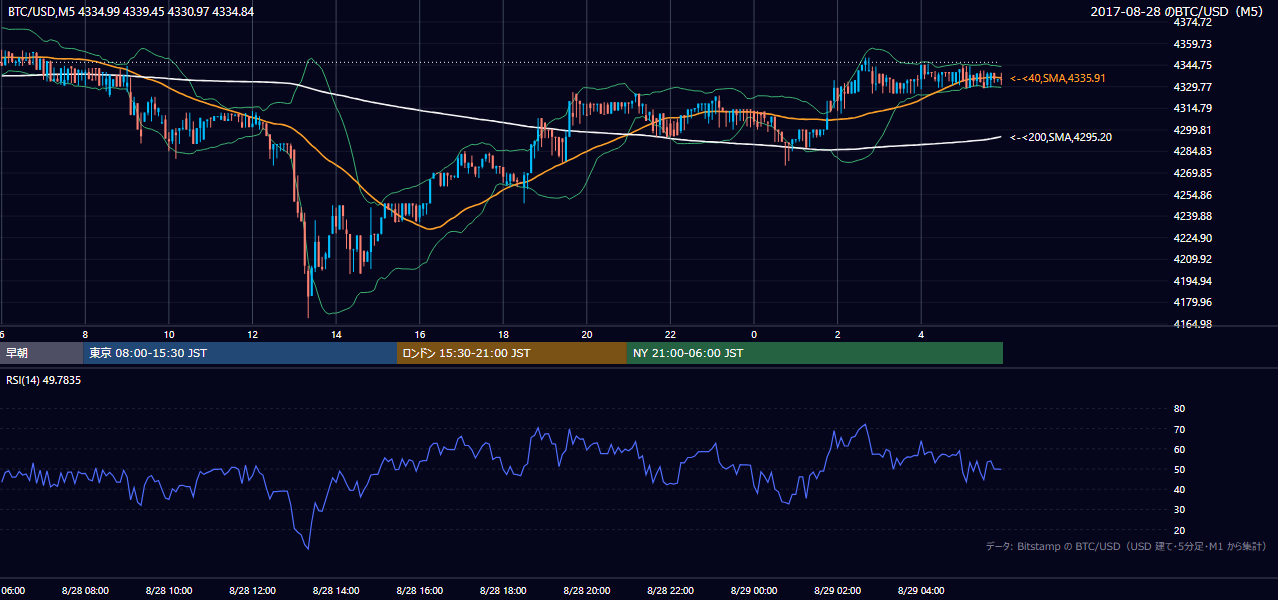Image resolution: width=1278 pixels, height=600 pixels.
Task: Click hour tick 10 under price chart
Action: tap(169, 335)
